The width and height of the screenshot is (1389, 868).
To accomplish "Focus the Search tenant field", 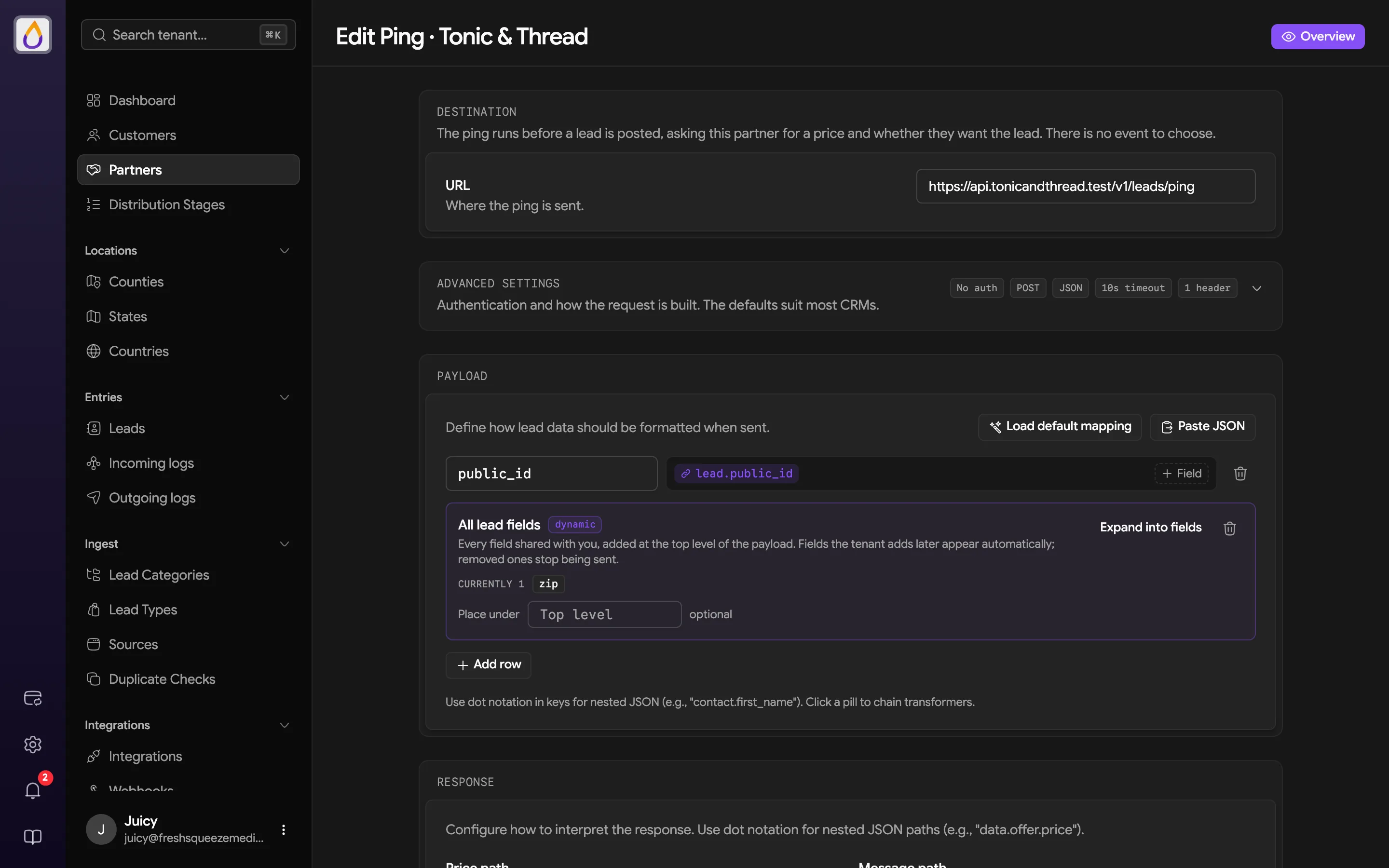I will pos(188,34).
